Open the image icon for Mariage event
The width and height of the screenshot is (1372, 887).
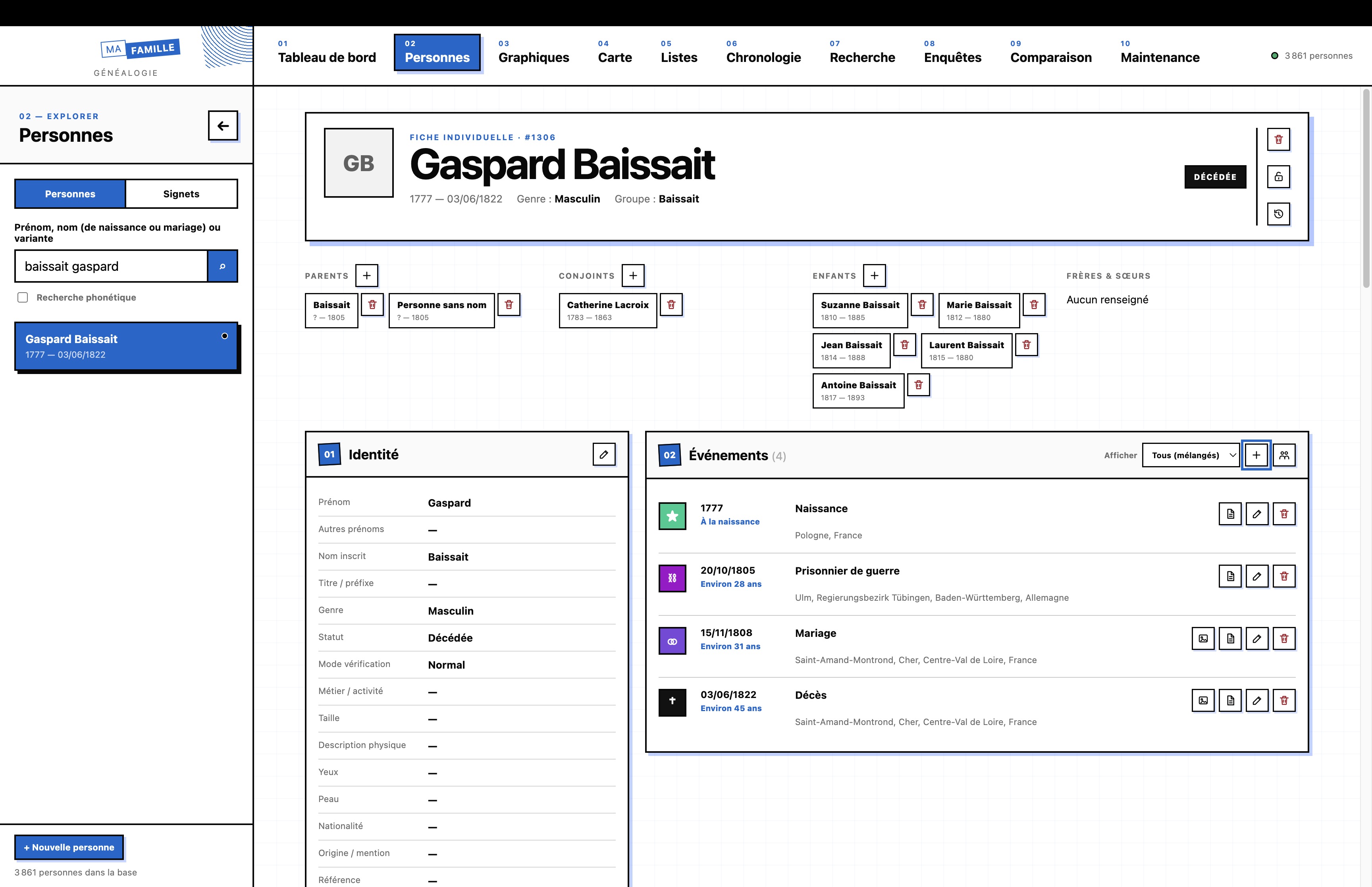click(x=1203, y=638)
